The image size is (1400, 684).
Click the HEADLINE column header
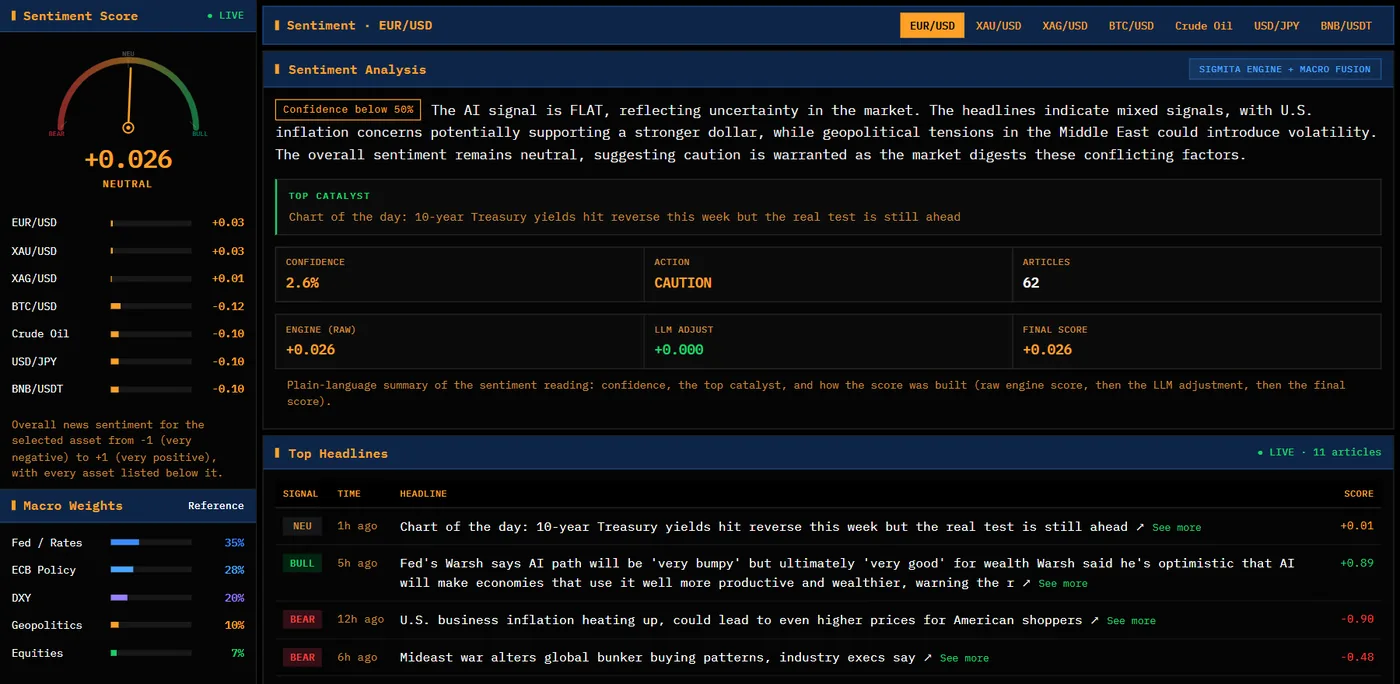423,494
